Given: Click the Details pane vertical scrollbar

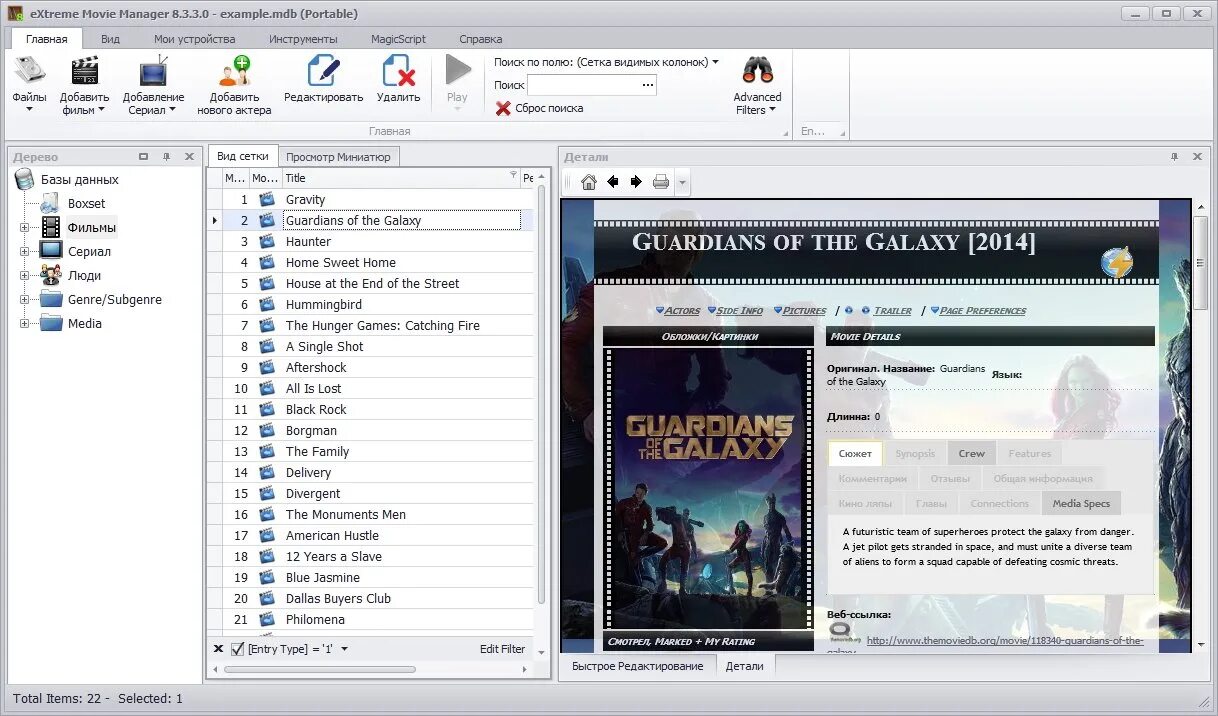Looking at the screenshot, I should 1201,262.
